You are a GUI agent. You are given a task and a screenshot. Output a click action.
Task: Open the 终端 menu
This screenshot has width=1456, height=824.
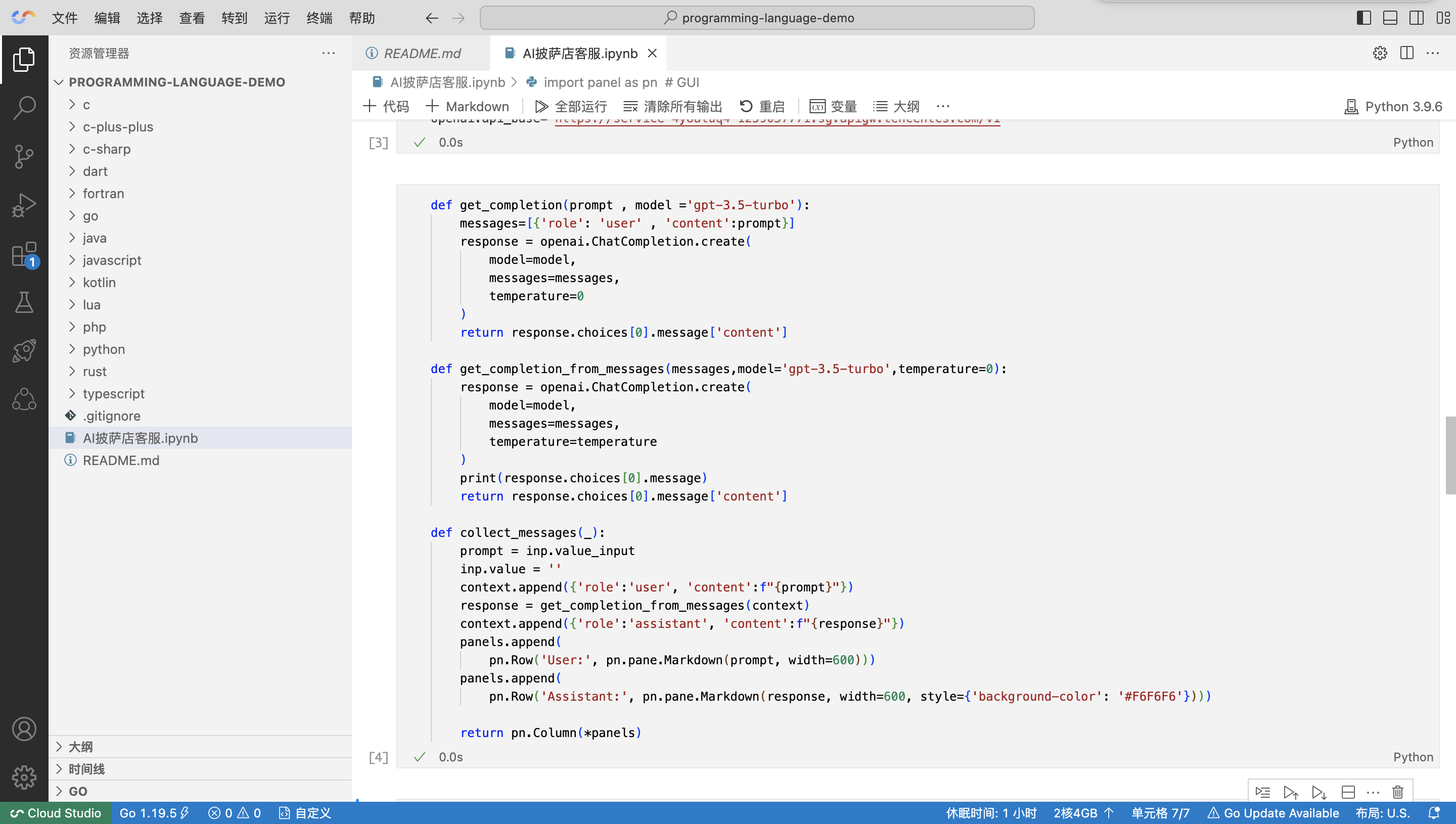[x=319, y=18]
